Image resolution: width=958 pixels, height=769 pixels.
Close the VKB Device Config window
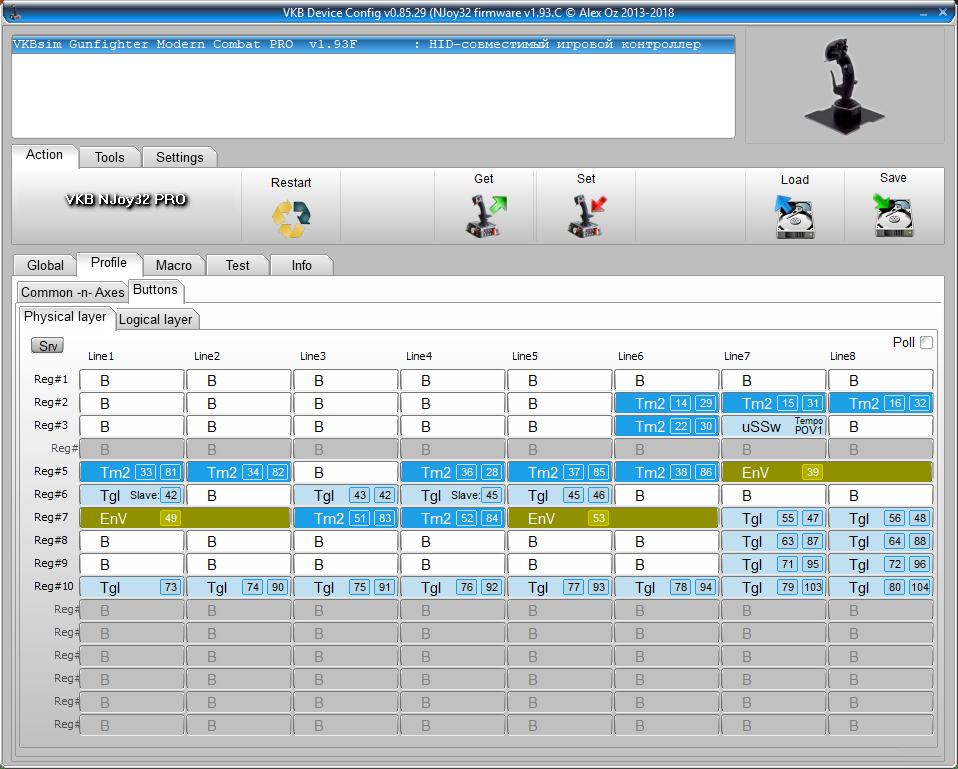tap(943, 12)
